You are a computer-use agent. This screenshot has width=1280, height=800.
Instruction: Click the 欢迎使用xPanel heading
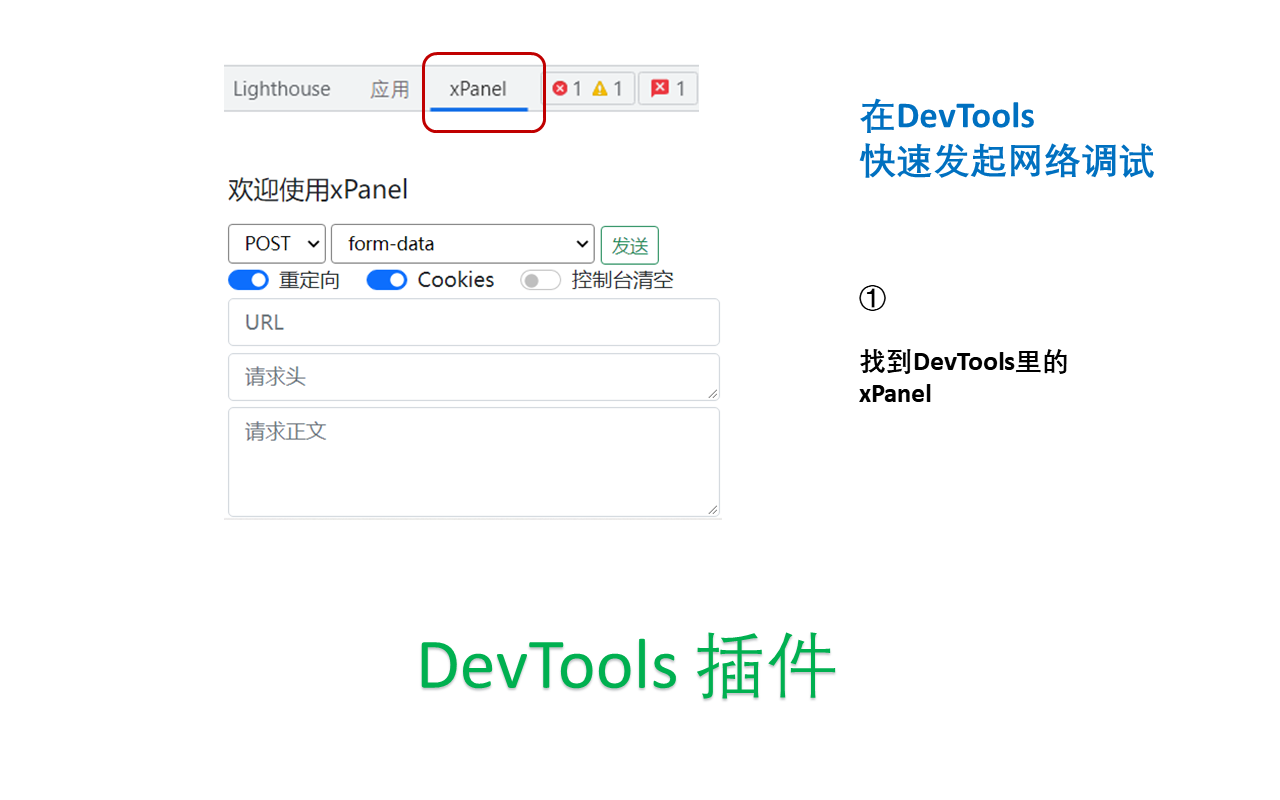click(x=318, y=190)
